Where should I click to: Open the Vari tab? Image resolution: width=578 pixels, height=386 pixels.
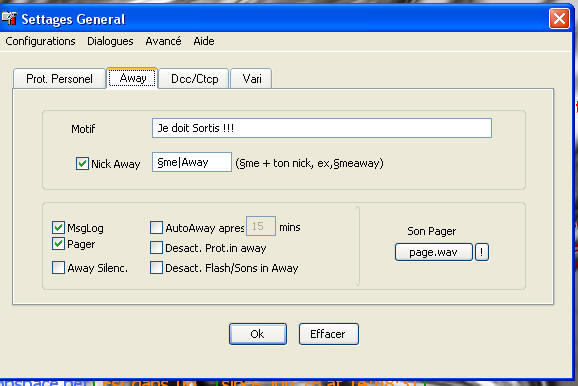252,79
